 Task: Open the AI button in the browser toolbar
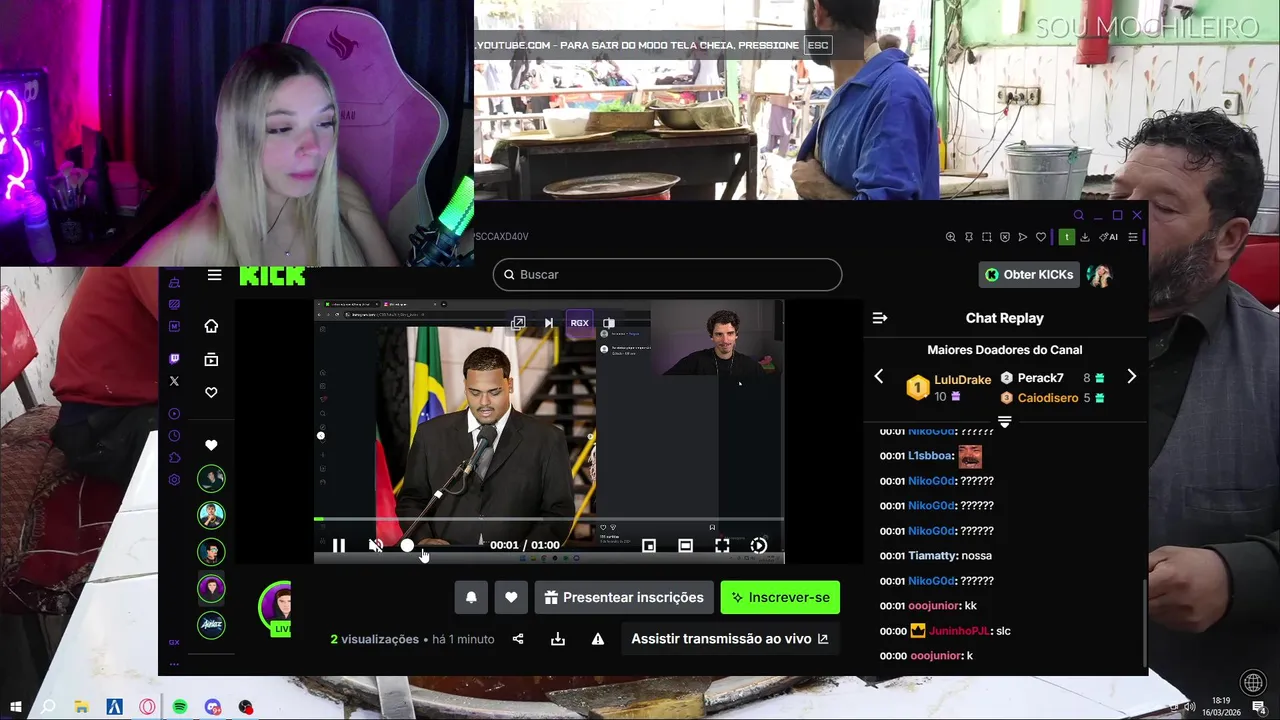tap(1108, 237)
